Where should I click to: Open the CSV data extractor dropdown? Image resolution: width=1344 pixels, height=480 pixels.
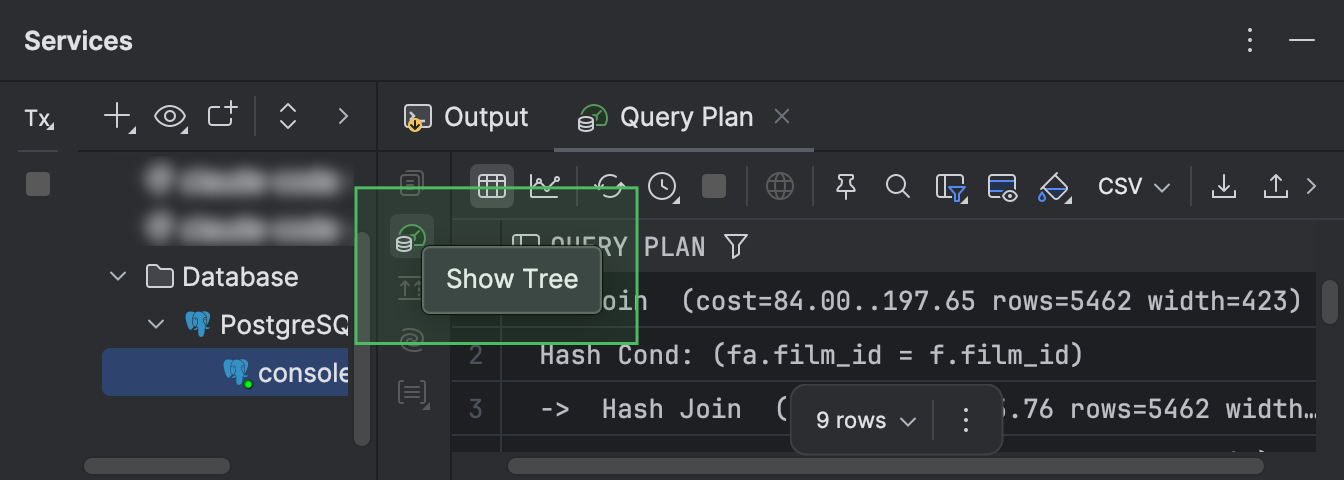pyautogui.click(x=1134, y=187)
